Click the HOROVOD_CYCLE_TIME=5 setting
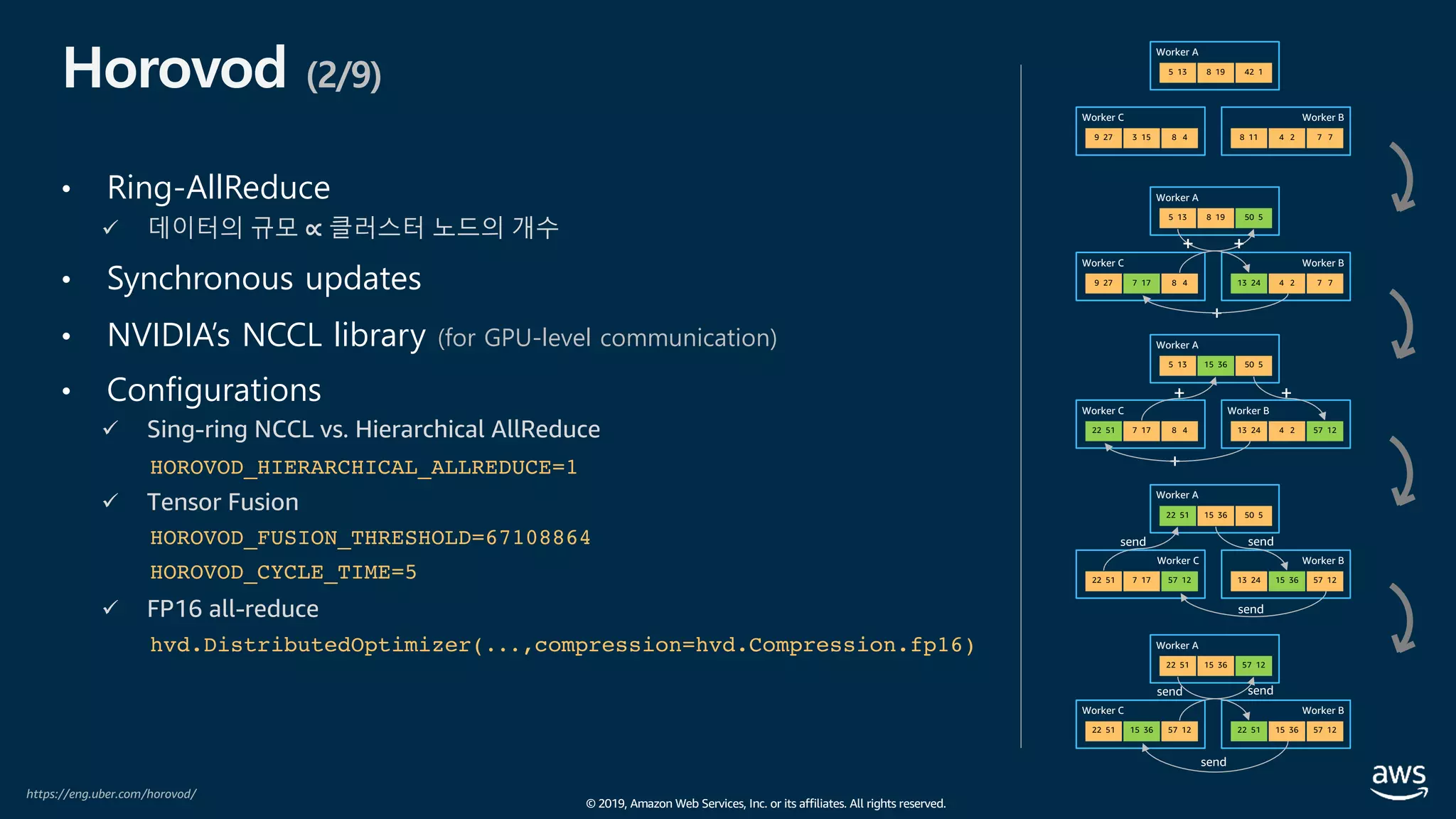Screen dimensions: 1456x819 [283, 572]
